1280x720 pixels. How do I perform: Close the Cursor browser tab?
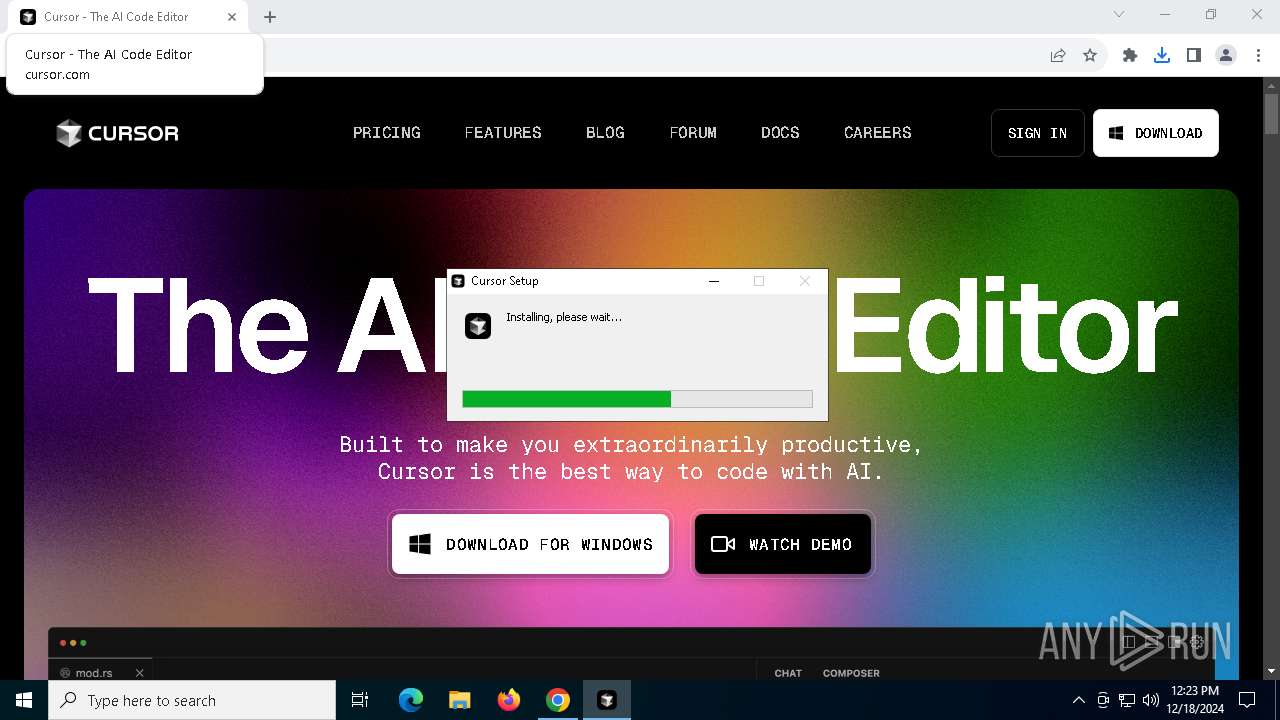coord(232,17)
